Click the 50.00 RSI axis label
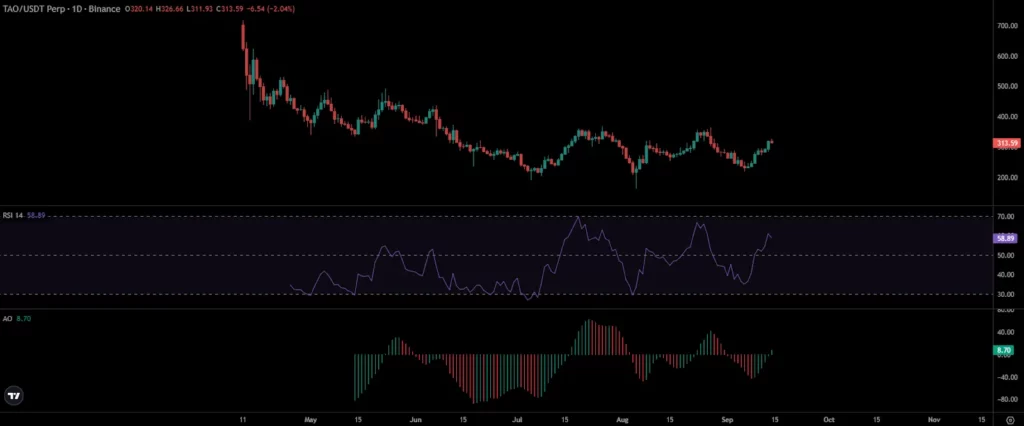This screenshot has width=1024, height=426. click(x=1007, y=255)
